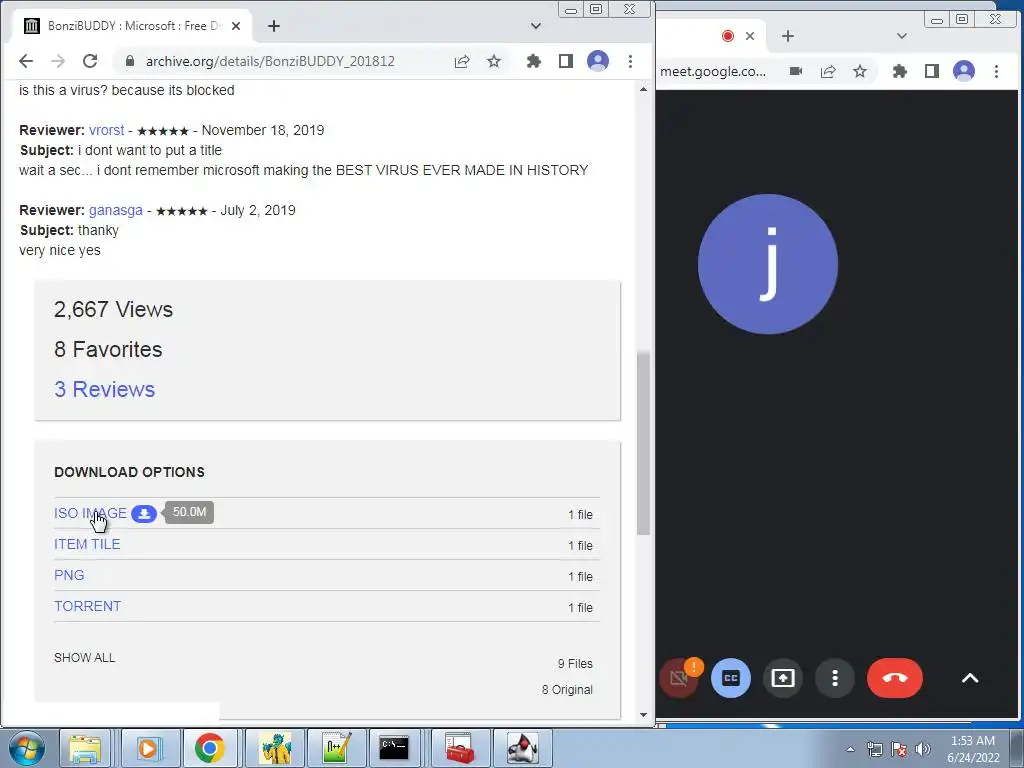Close the BonziBUDDY tab
Screen dimensions: 1024x768
coord(236,26)
